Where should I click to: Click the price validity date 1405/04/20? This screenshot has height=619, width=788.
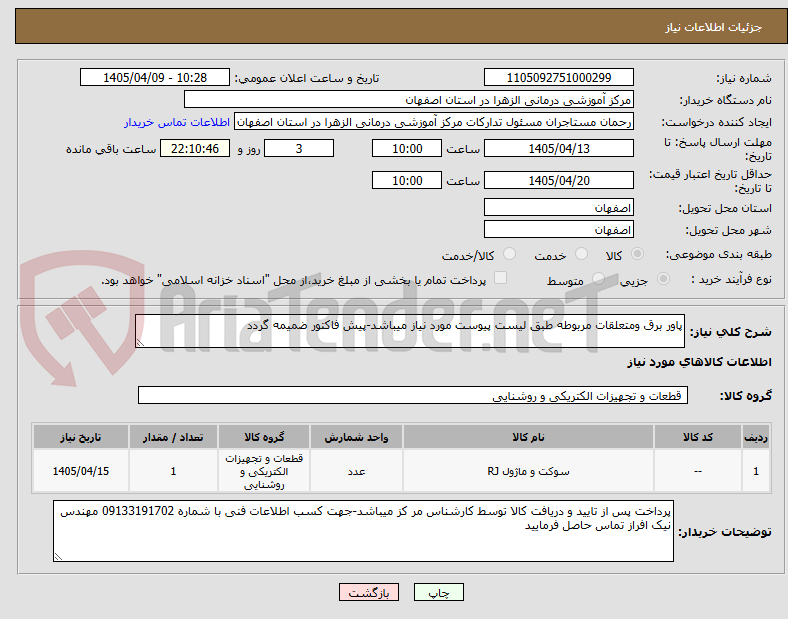pyautogui.click(x=559, y=180)
